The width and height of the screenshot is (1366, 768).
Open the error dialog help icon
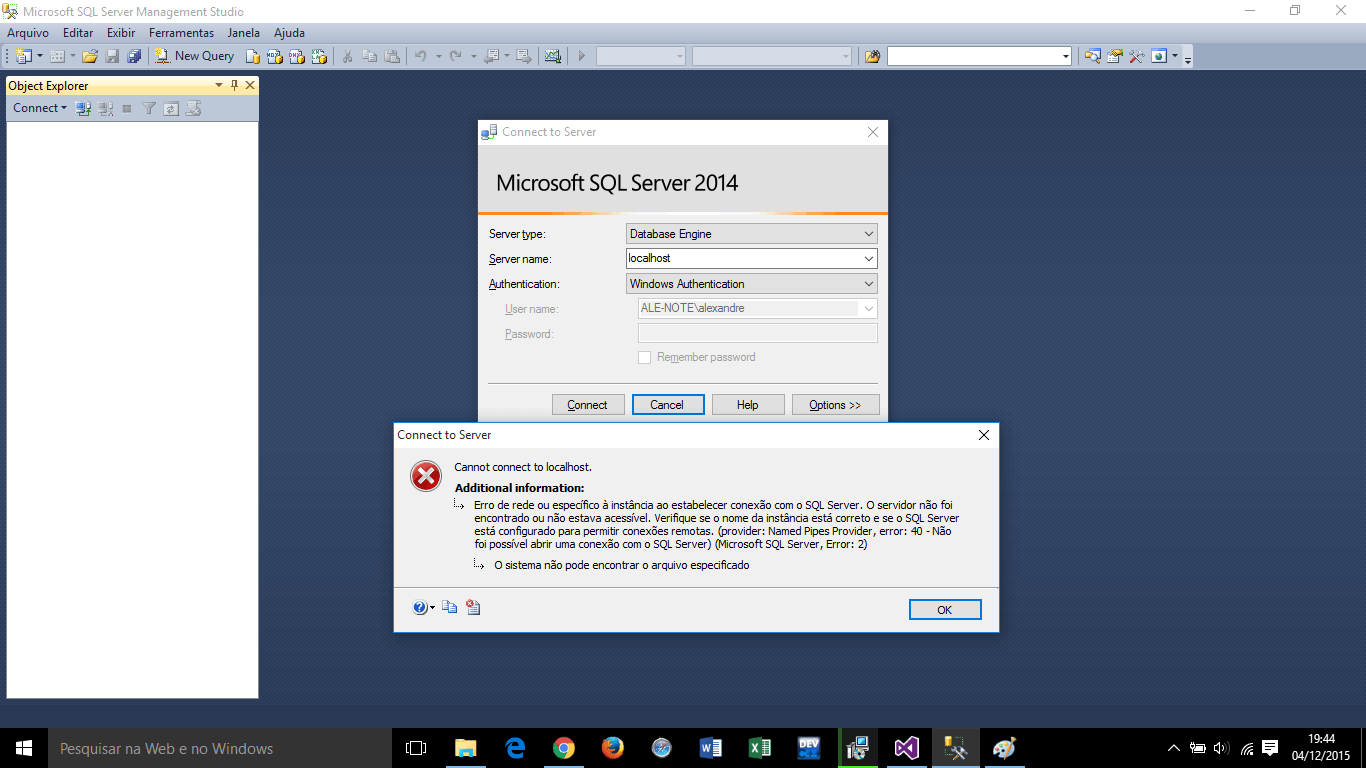(420, 607)
